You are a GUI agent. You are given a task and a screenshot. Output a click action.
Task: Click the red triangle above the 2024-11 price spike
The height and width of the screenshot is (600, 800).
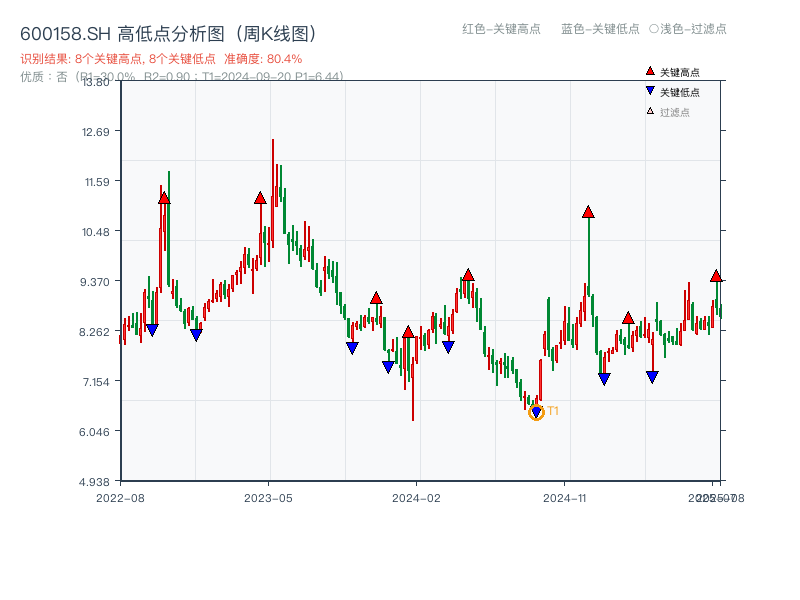[587, 212]
